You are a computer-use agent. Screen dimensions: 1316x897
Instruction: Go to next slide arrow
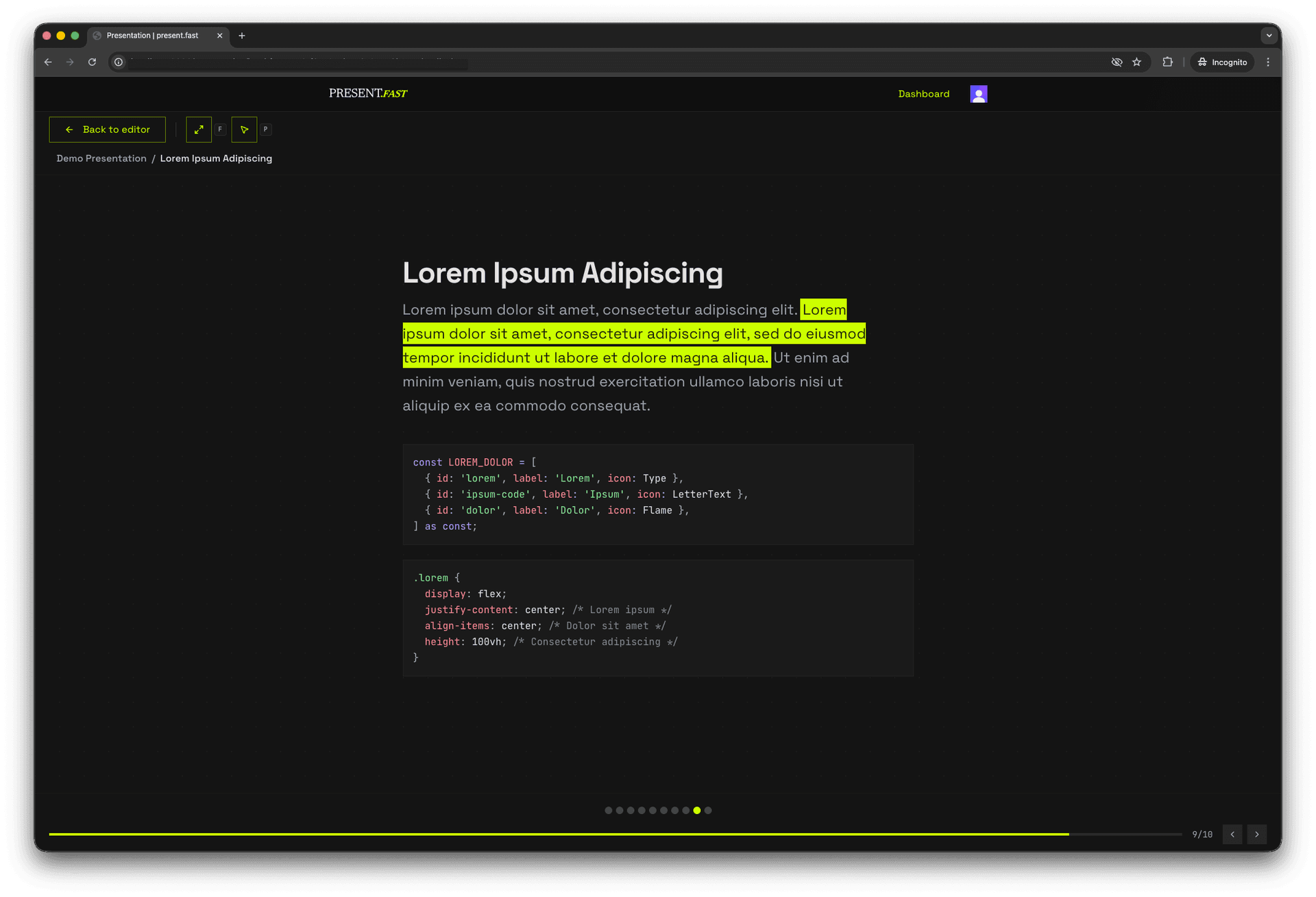pos(1256,834)
